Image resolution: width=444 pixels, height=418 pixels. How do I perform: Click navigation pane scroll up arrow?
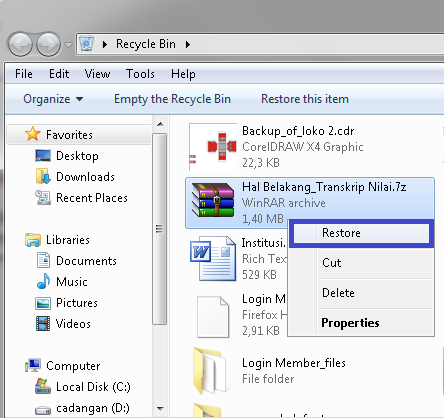[x=160, y=124]
